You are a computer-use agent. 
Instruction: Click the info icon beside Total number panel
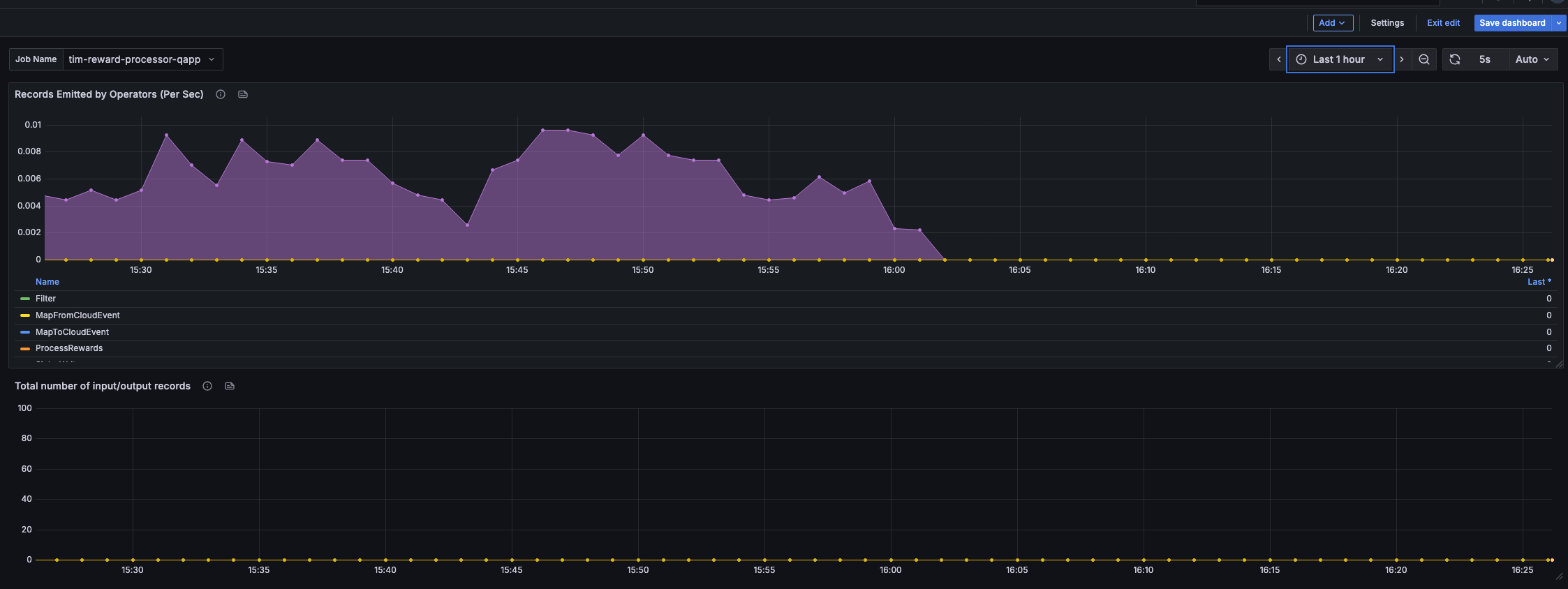[x=207, y=386]
